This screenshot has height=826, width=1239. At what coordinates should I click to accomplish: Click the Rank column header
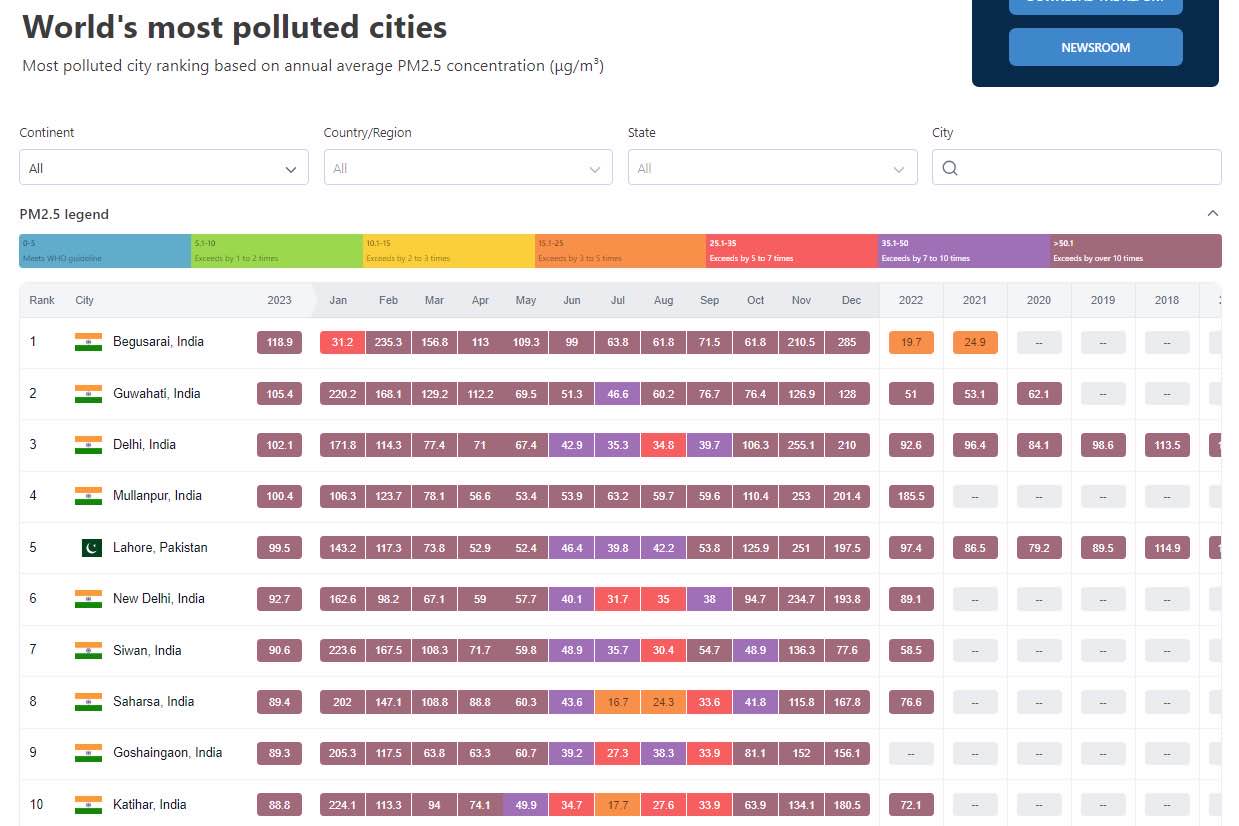(x=42, y=300)
